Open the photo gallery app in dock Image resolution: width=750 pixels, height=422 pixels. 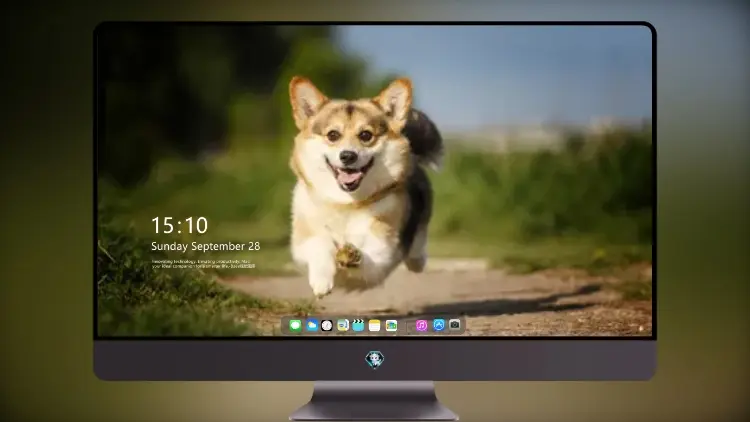[x=391, y=326]
